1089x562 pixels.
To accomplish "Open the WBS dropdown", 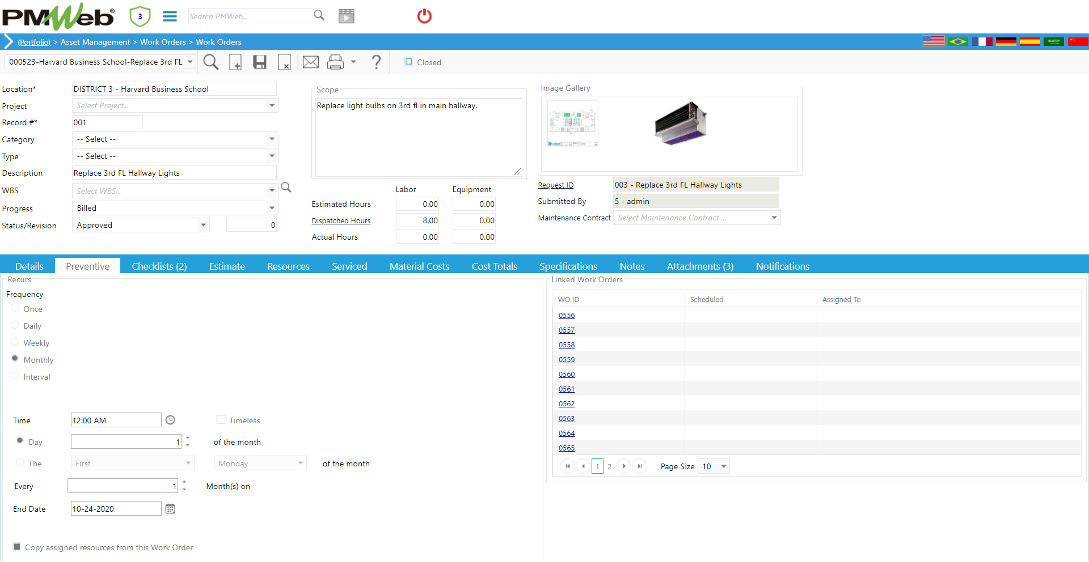I will 272,190.
